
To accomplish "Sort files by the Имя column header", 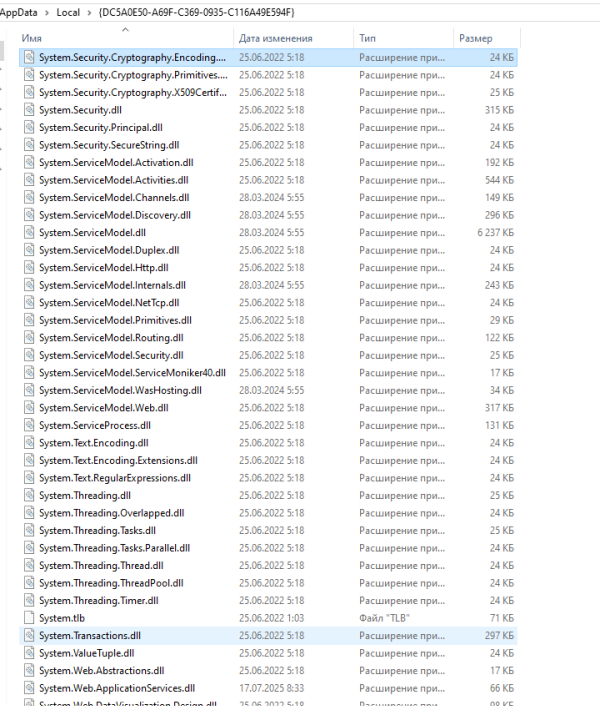I will click(32, 38).
